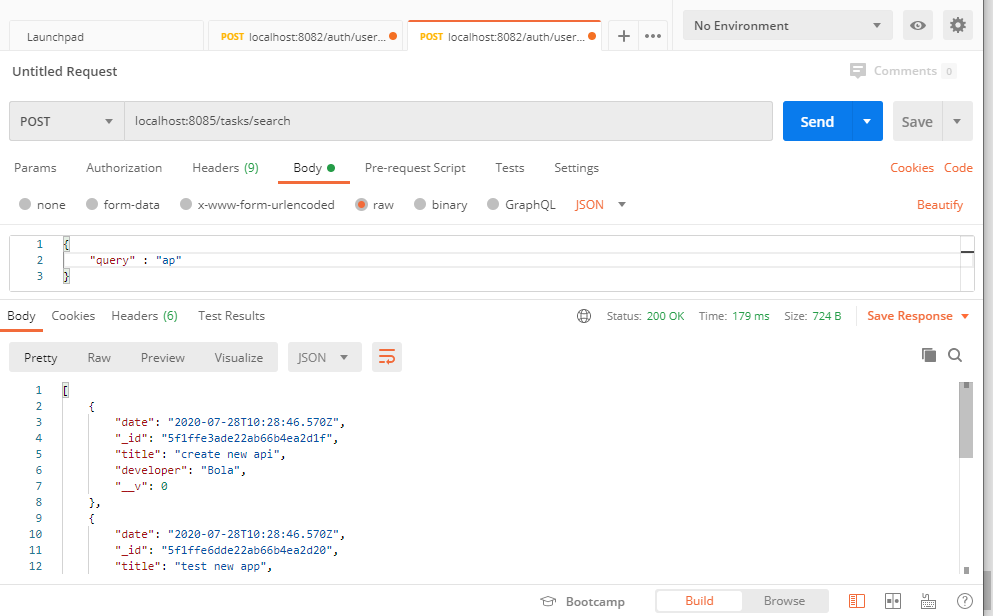Switch response view to Visualize
Image resolution: width=993 pixels, height=616 pixels.
(239, 358)
